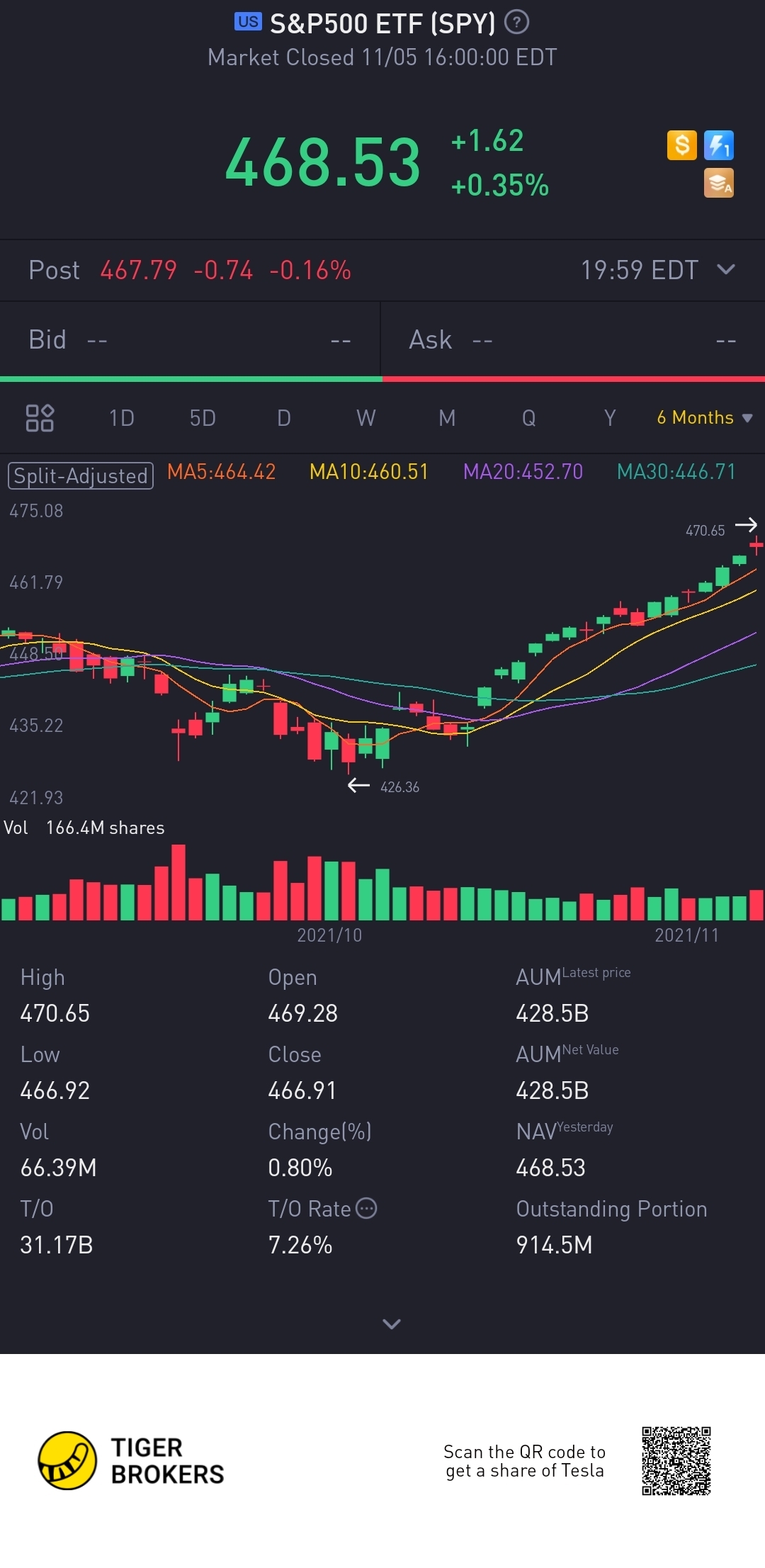Tap the 470.65 high marker on chart
Screen dimensions: 765x1568
705,530
